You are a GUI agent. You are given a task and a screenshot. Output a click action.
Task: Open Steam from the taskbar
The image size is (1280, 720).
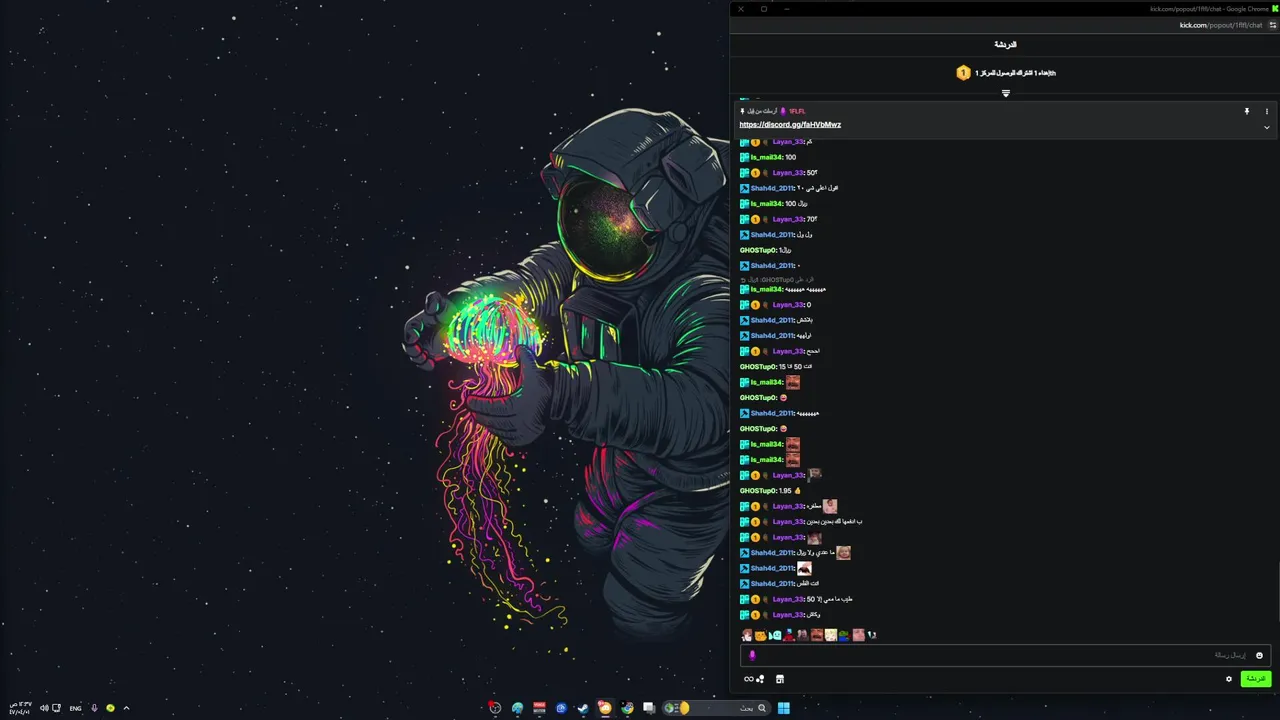click(x=583, y=708)
